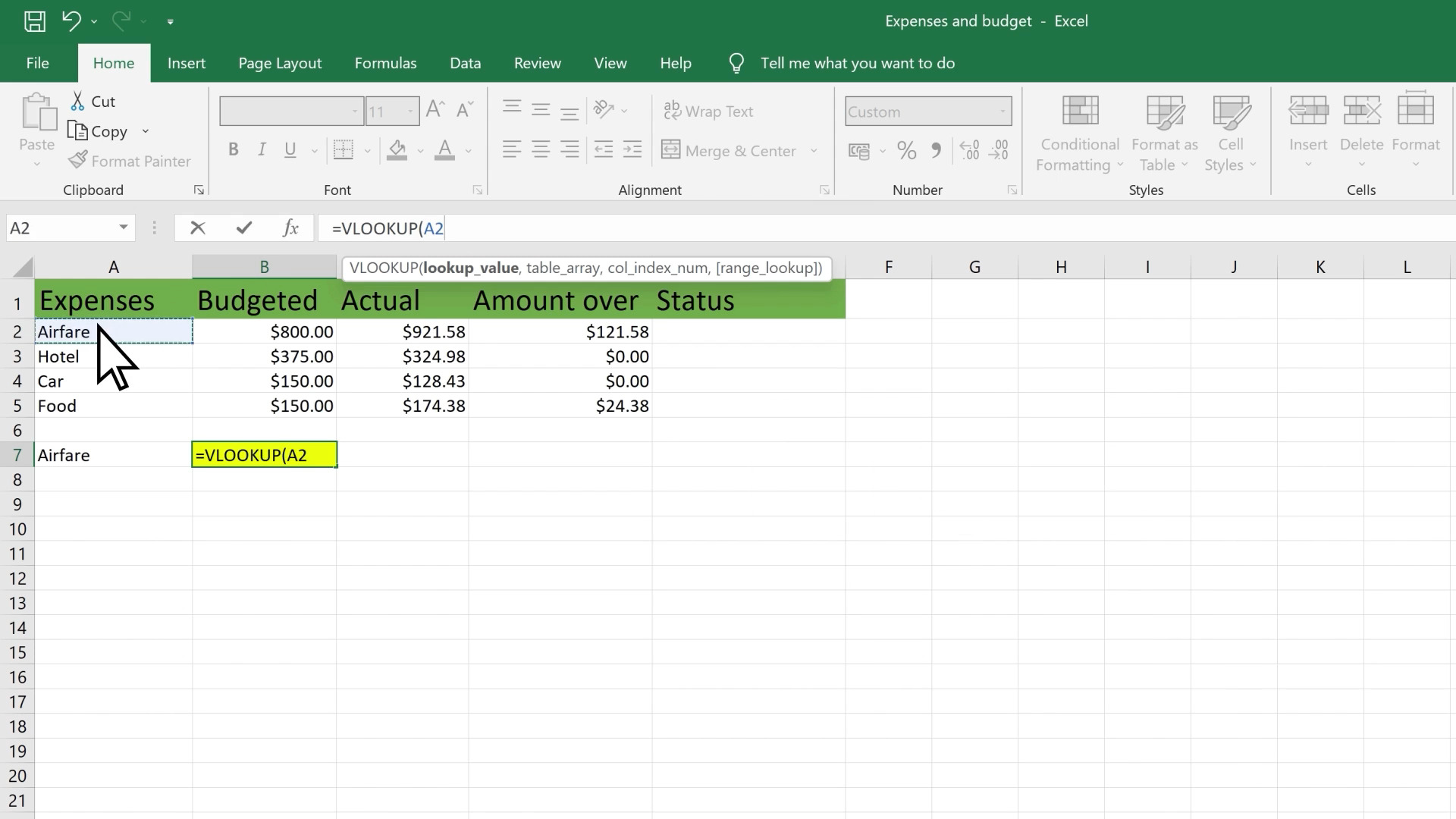Click the Save icon in title bar
The height and width of the screenshot is (819, 1456).
pyautogui.click(x=34, y=21)
